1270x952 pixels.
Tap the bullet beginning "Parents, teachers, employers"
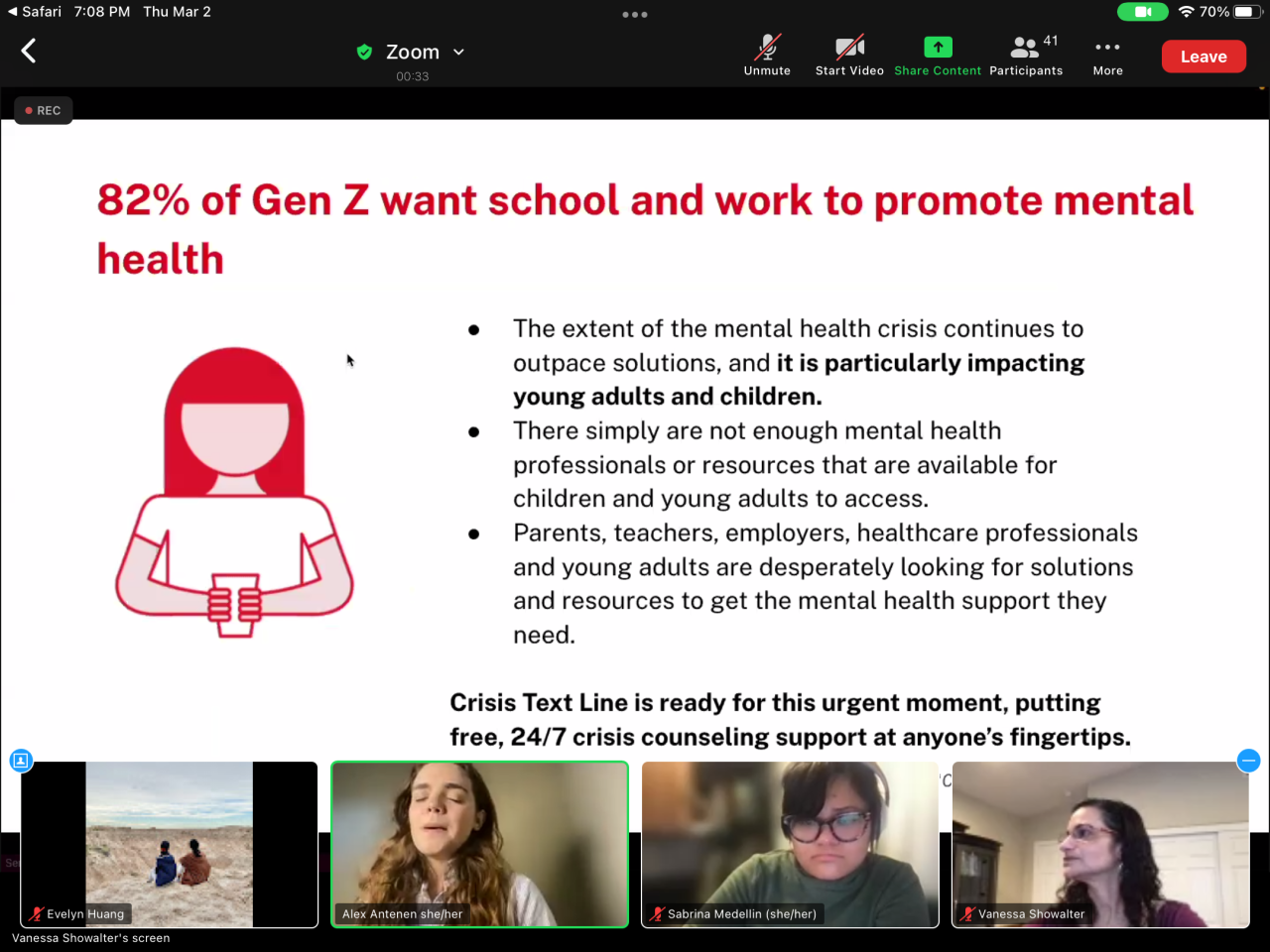(x=825, y=584)
